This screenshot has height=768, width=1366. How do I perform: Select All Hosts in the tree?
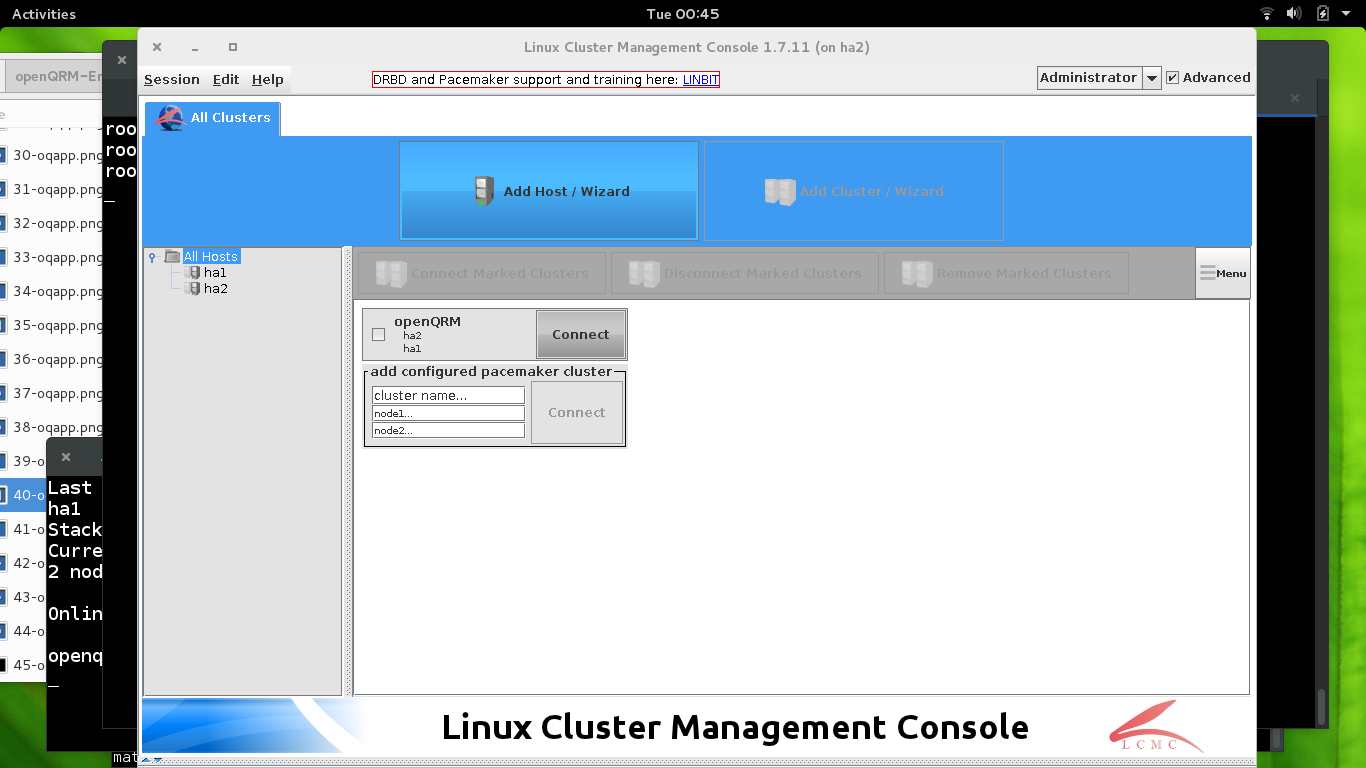(x=211, y=256)
